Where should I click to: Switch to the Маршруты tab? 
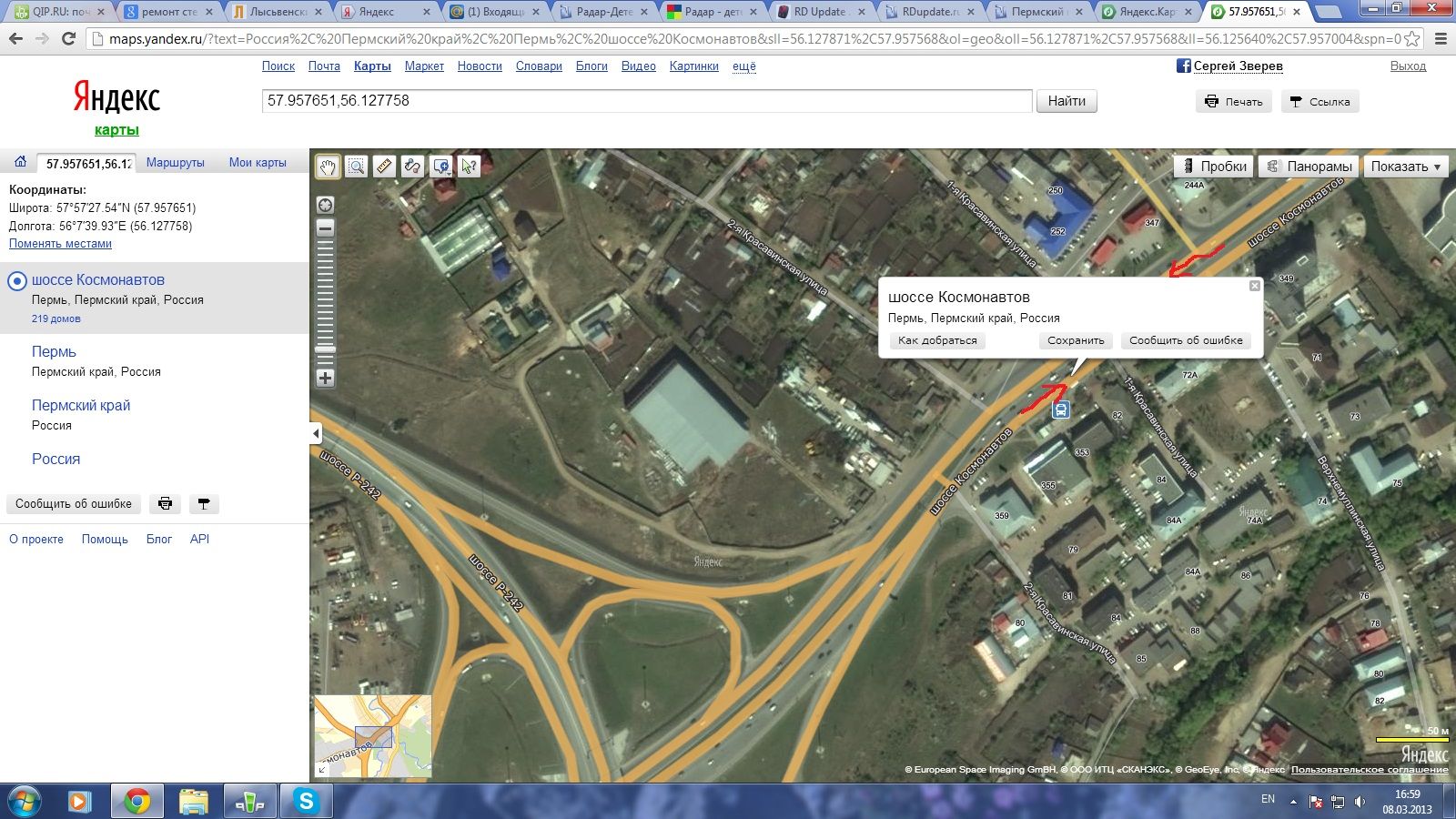pyautogui.click(x=176, y=163)
